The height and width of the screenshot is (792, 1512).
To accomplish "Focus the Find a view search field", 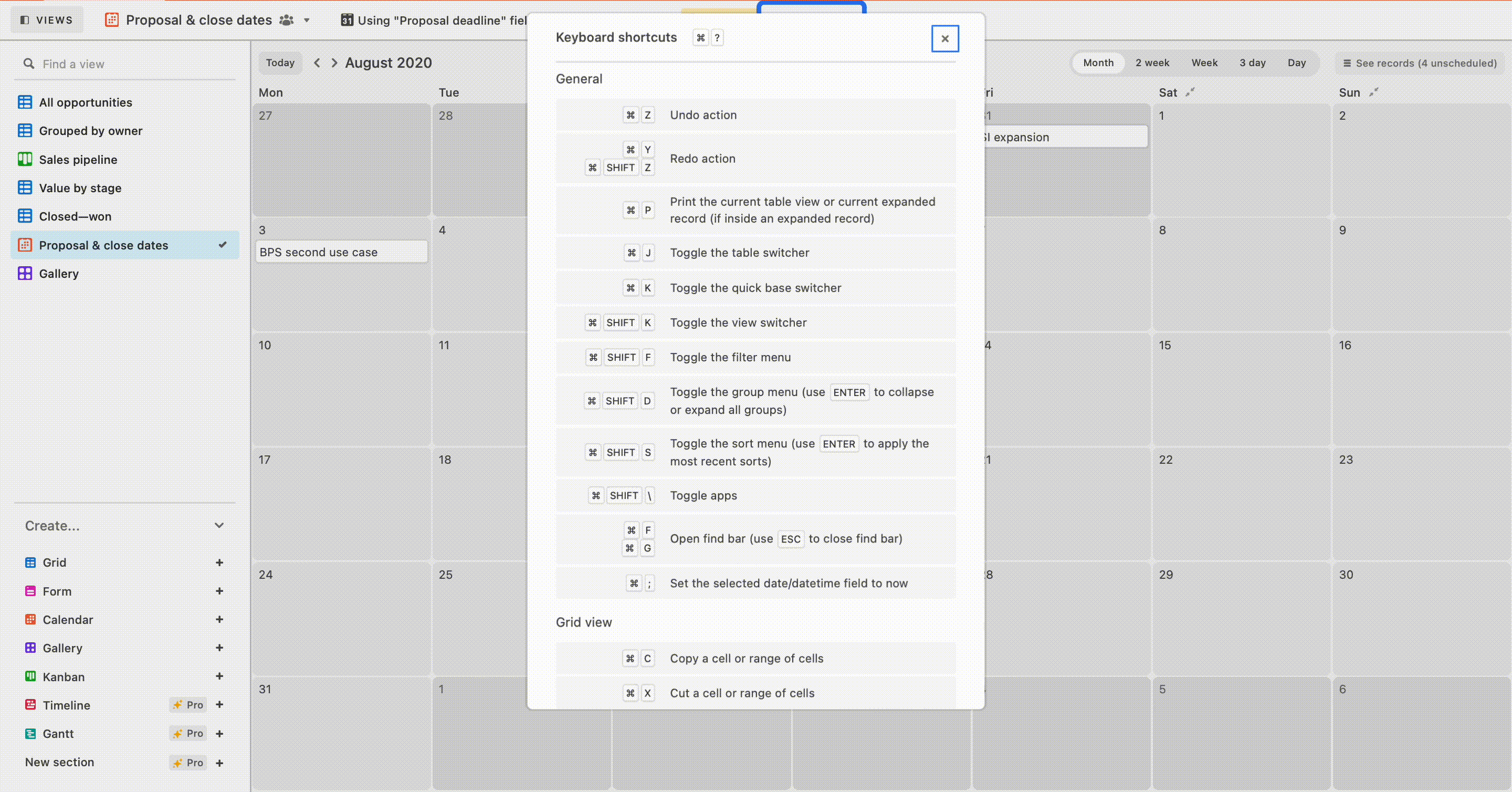I will (x=125, y=64).
